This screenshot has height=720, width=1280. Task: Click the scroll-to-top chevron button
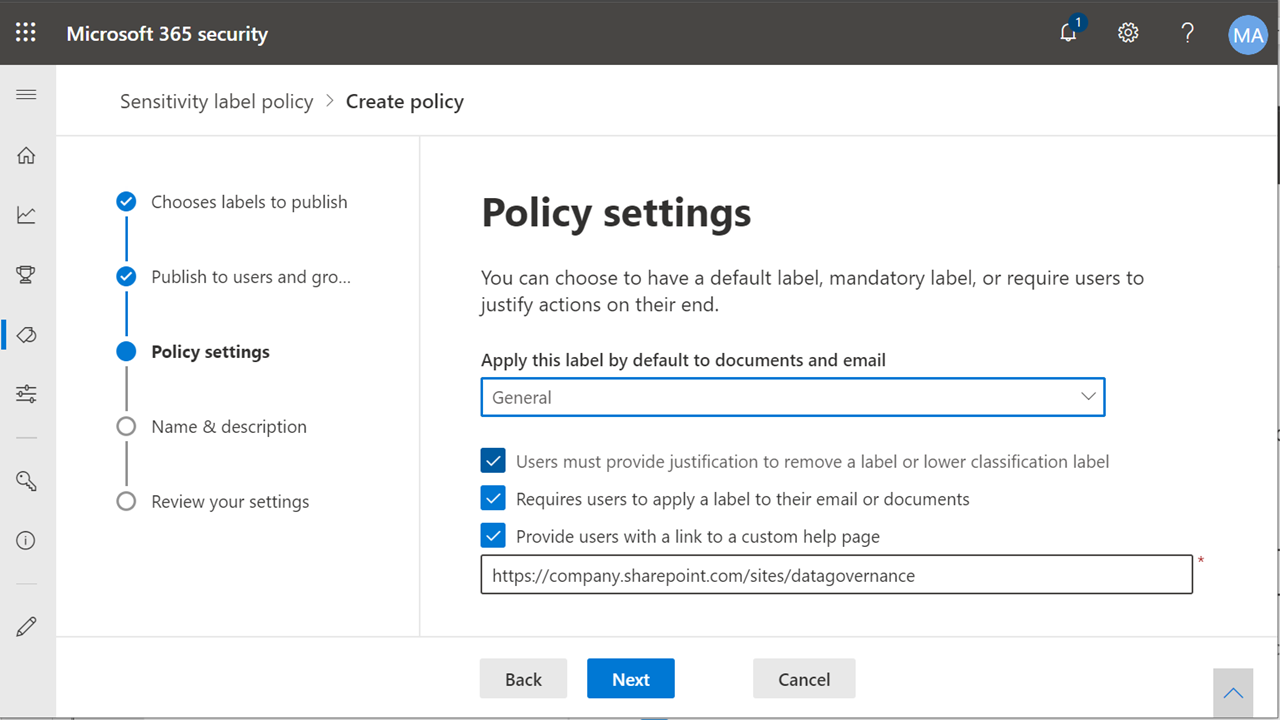1233,693
